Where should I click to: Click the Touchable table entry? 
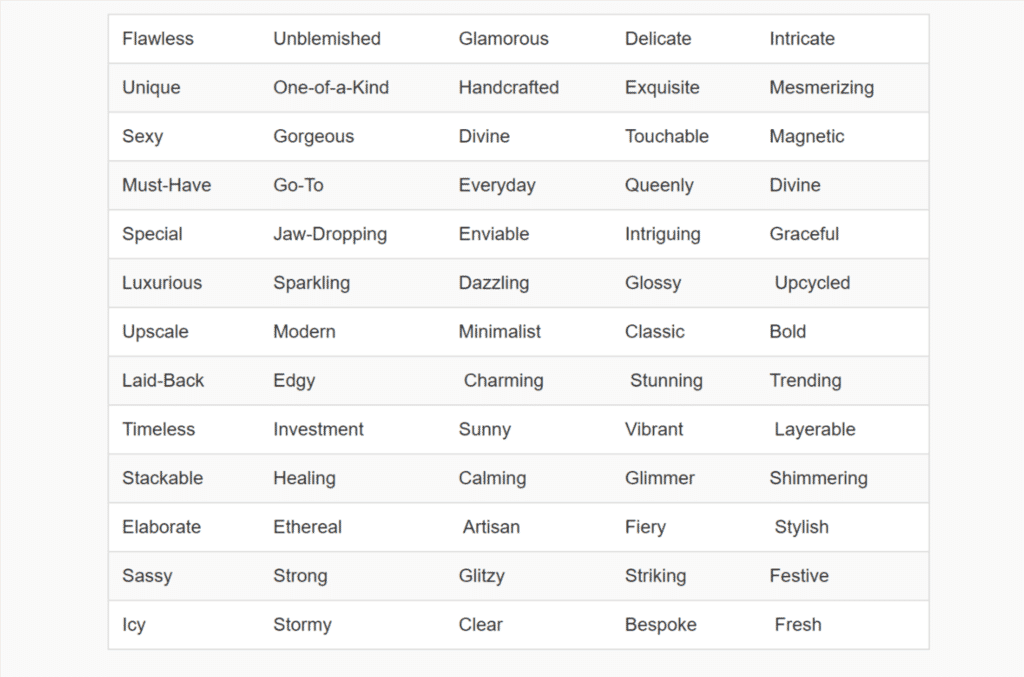coord(667,136)
